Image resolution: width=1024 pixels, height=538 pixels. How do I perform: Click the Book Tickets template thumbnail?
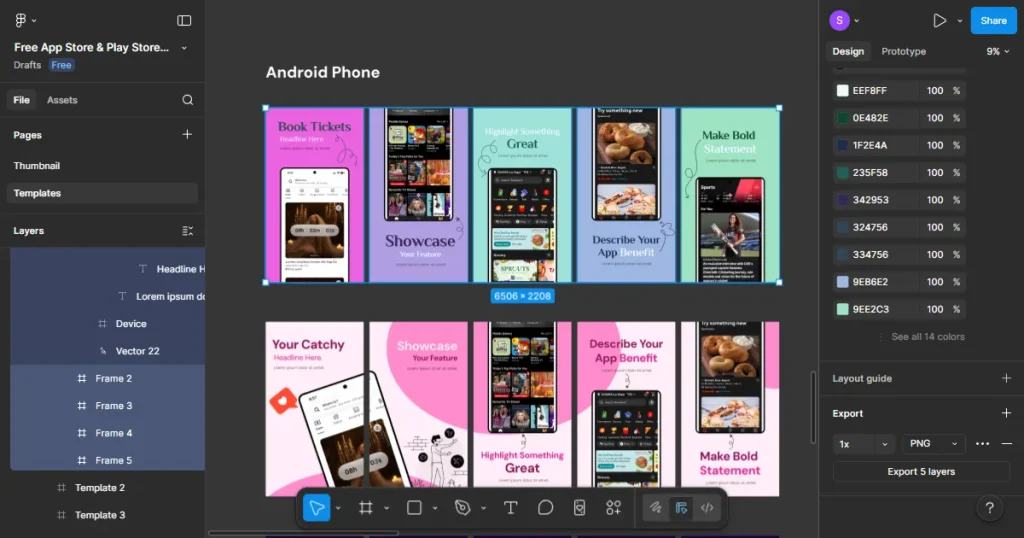315,195
